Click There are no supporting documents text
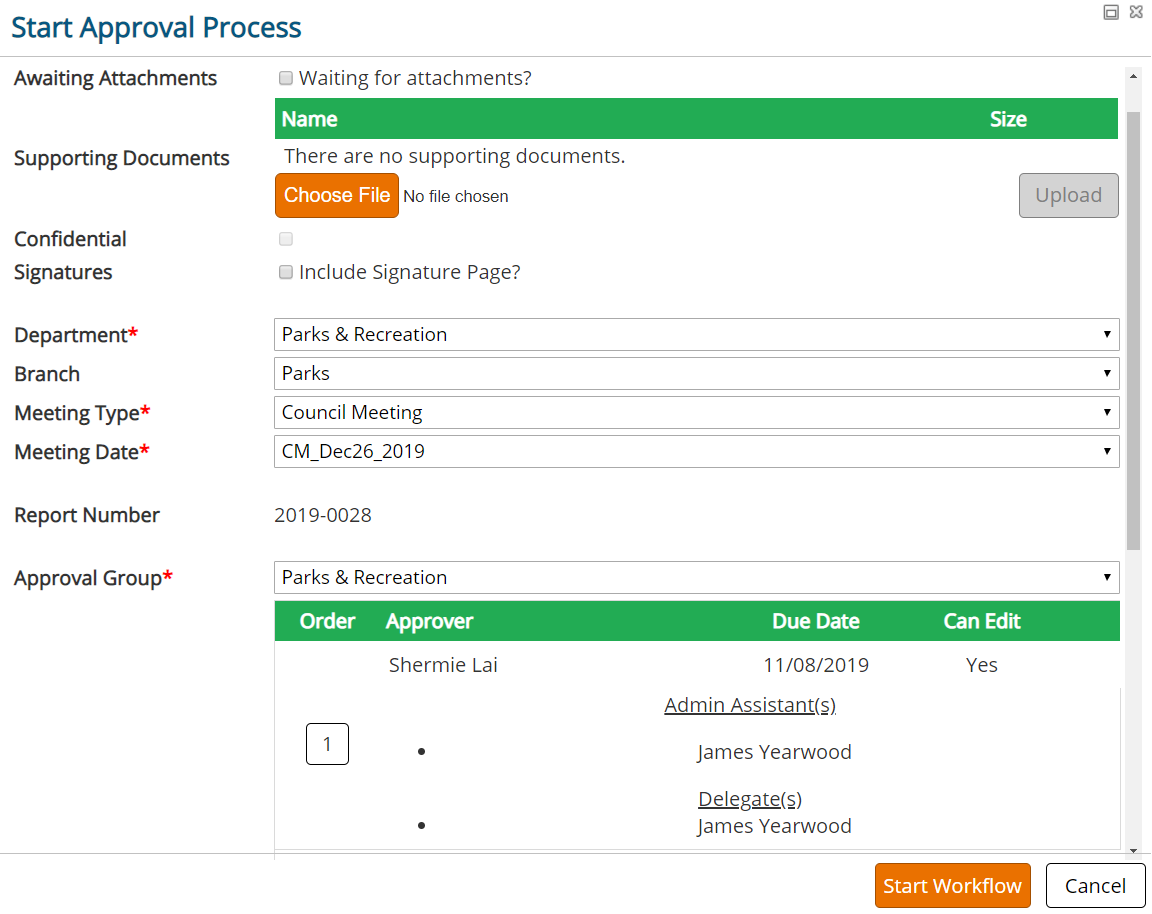1152x914 pixels. [x=454, y=156]
